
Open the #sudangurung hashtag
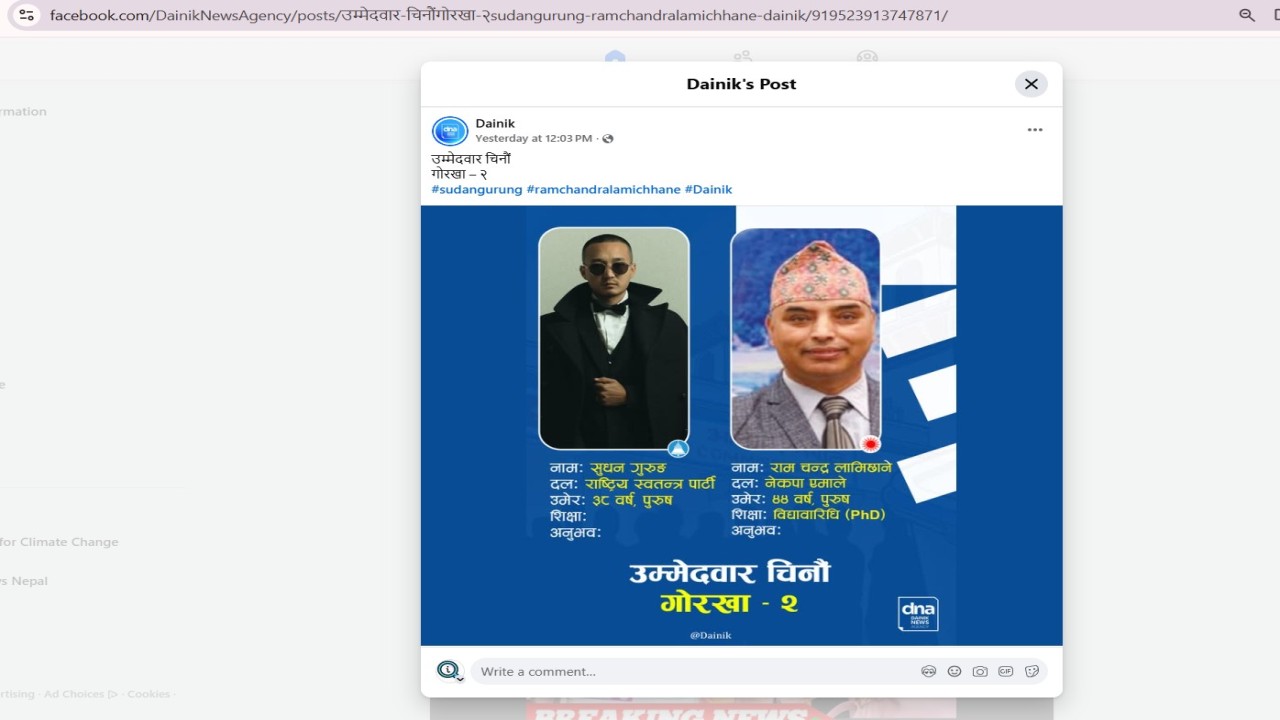(477, 189)
